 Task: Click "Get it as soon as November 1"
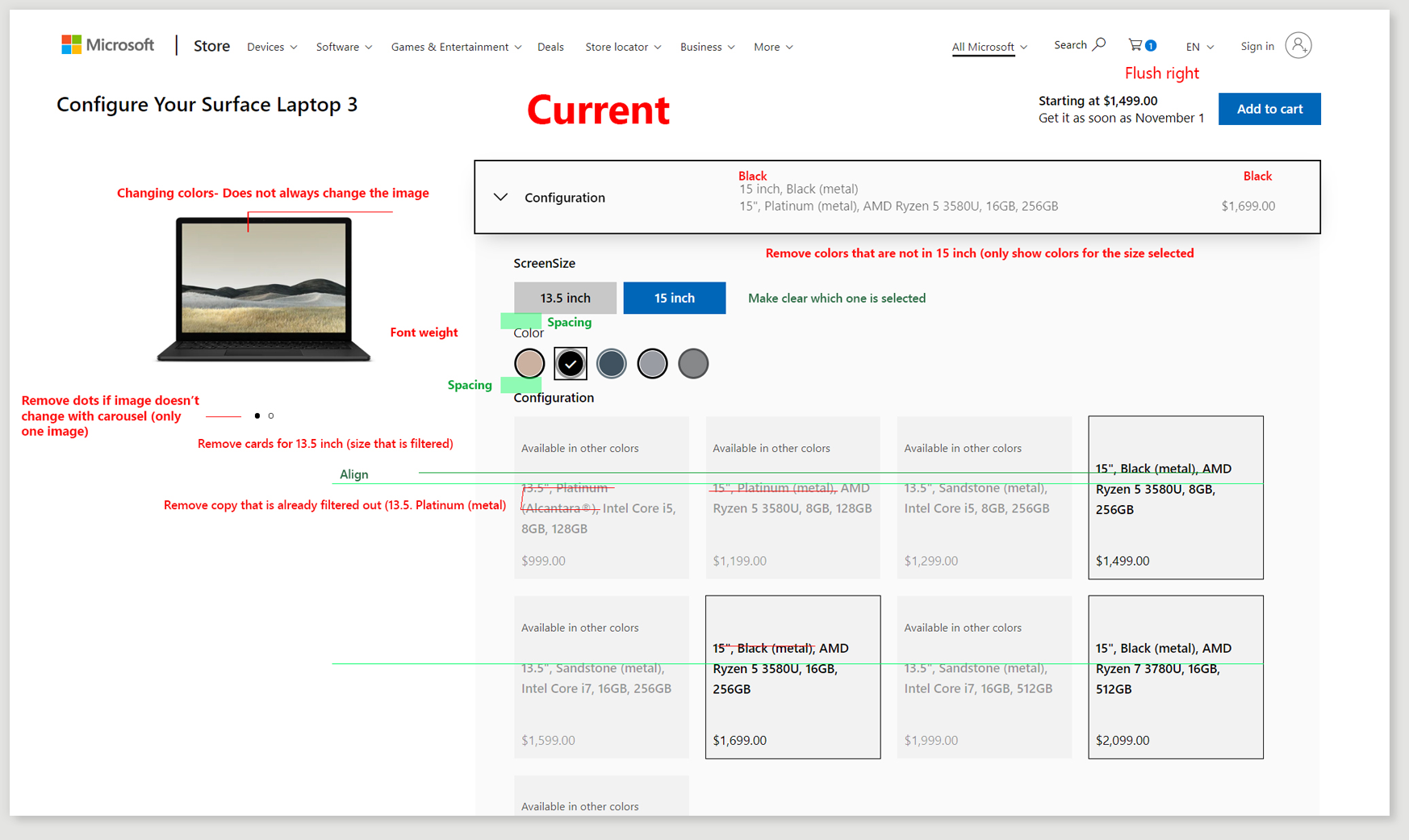coord(1121,118)
